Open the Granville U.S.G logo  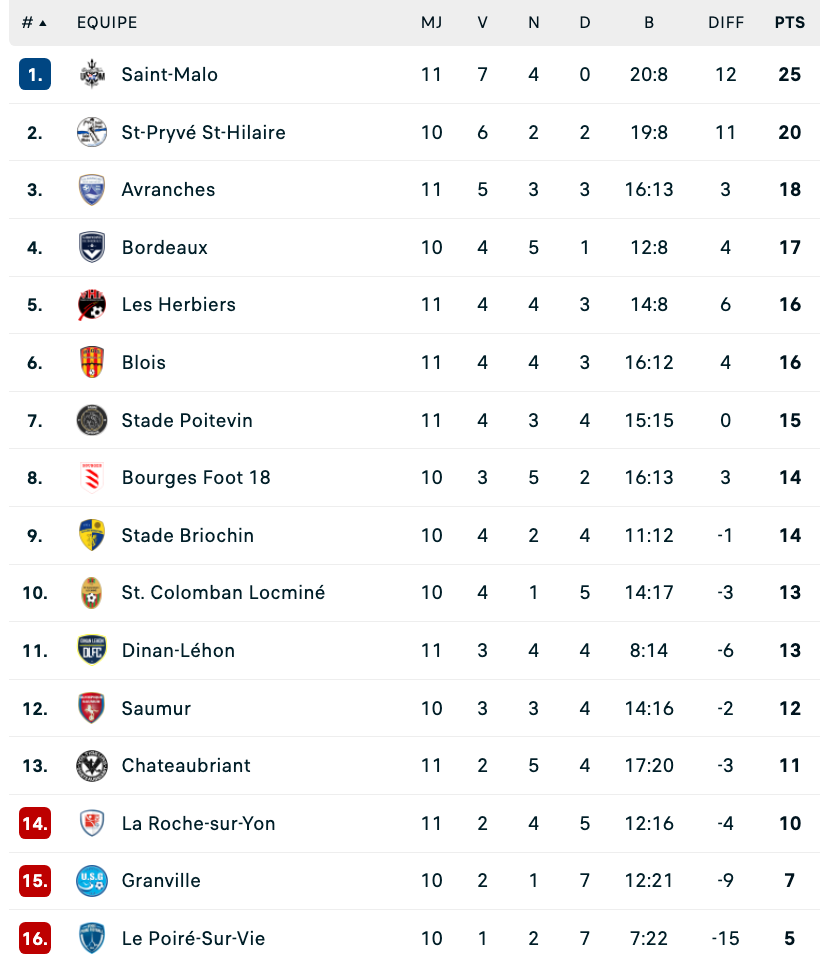click(92, 881)
